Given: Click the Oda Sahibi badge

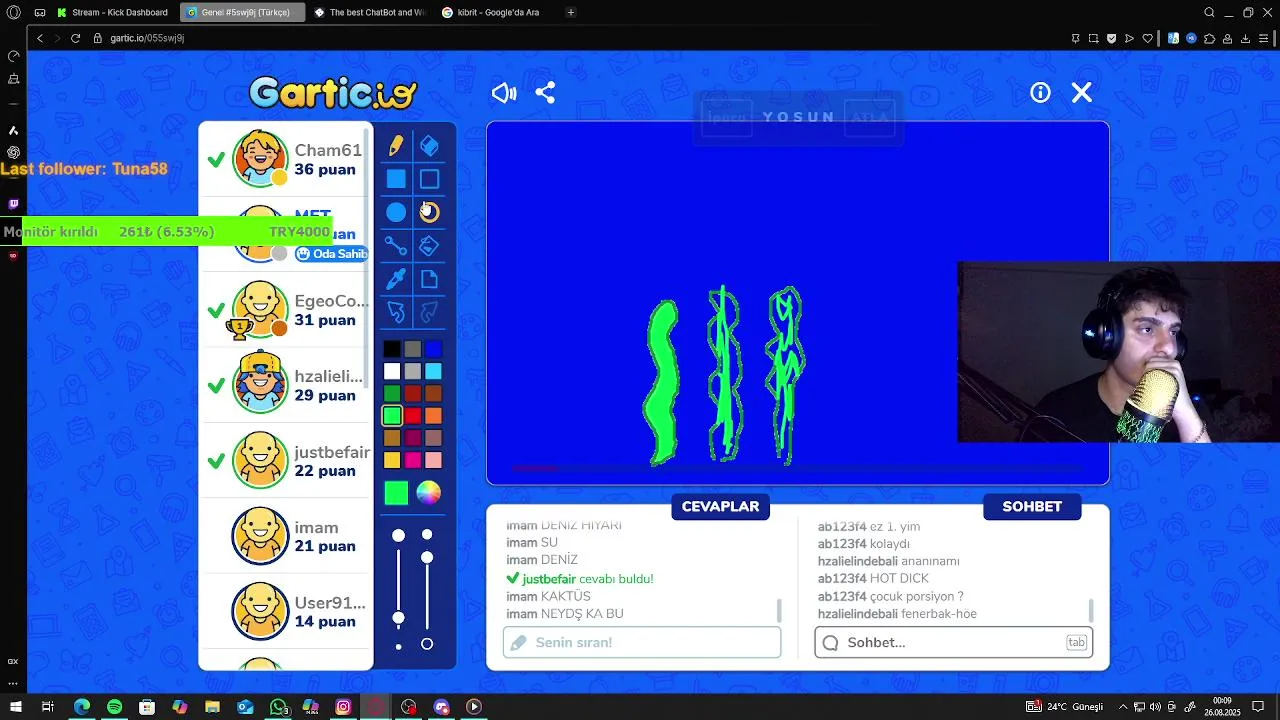Looking at the screenshot, I should 332,254.
